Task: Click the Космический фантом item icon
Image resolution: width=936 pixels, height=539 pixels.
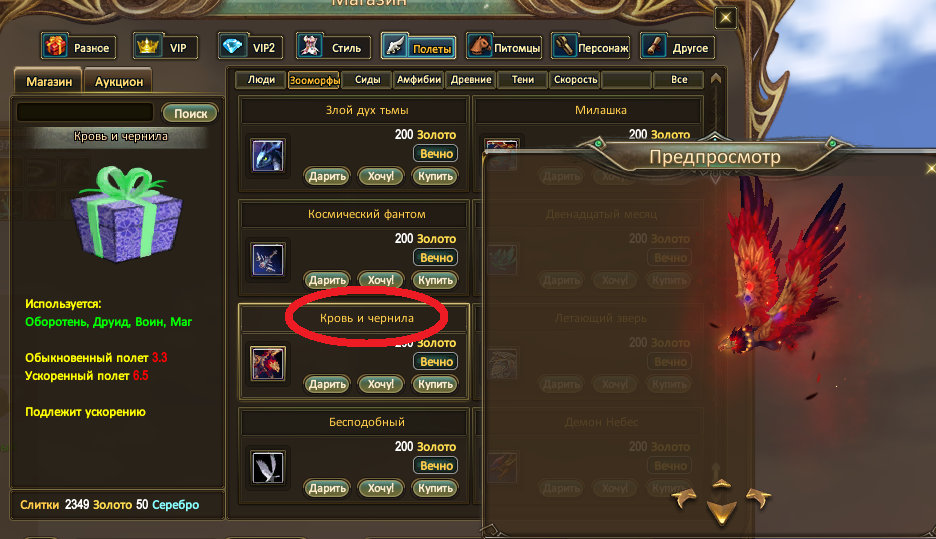Action: point(267,260)
